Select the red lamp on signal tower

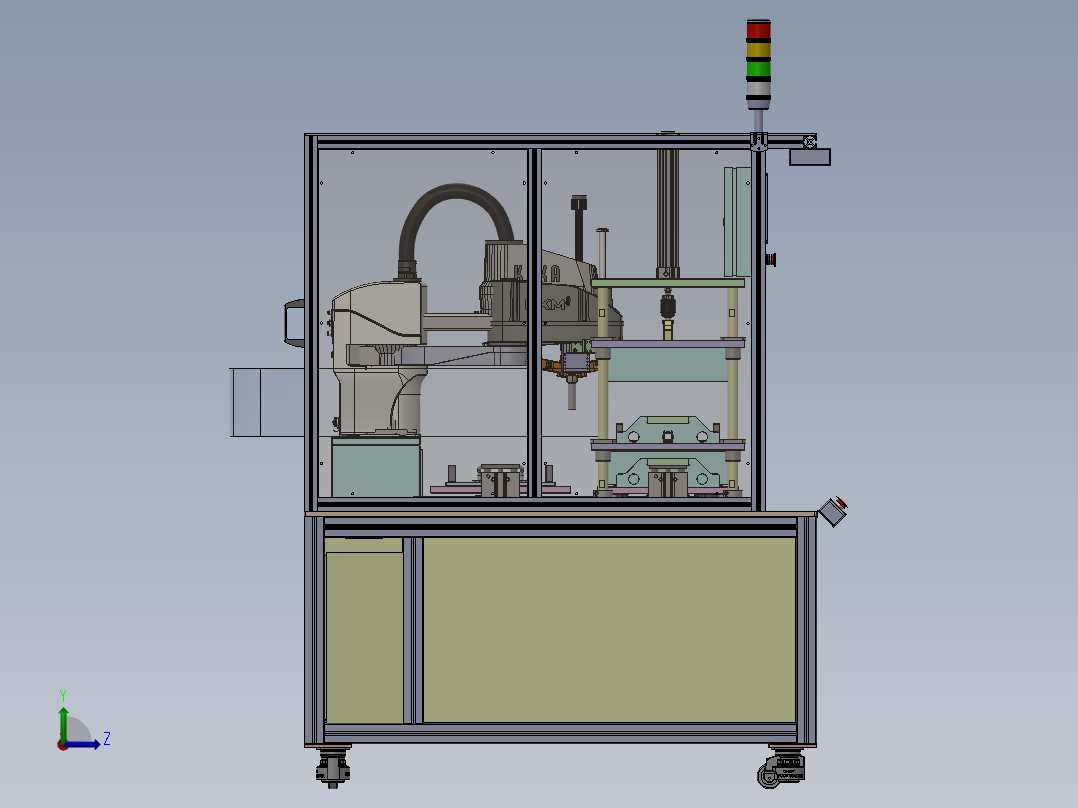758,30
